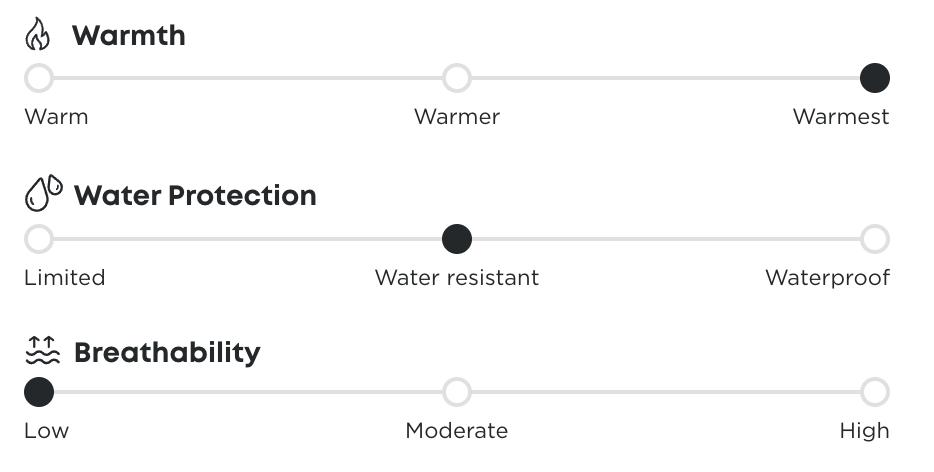Click the Water Protection heading
This screenshot has width=934, height=472.
click(195, 195)
